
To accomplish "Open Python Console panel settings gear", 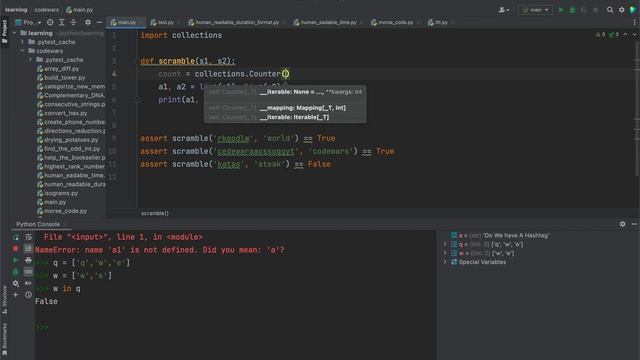I will [622, 224].
